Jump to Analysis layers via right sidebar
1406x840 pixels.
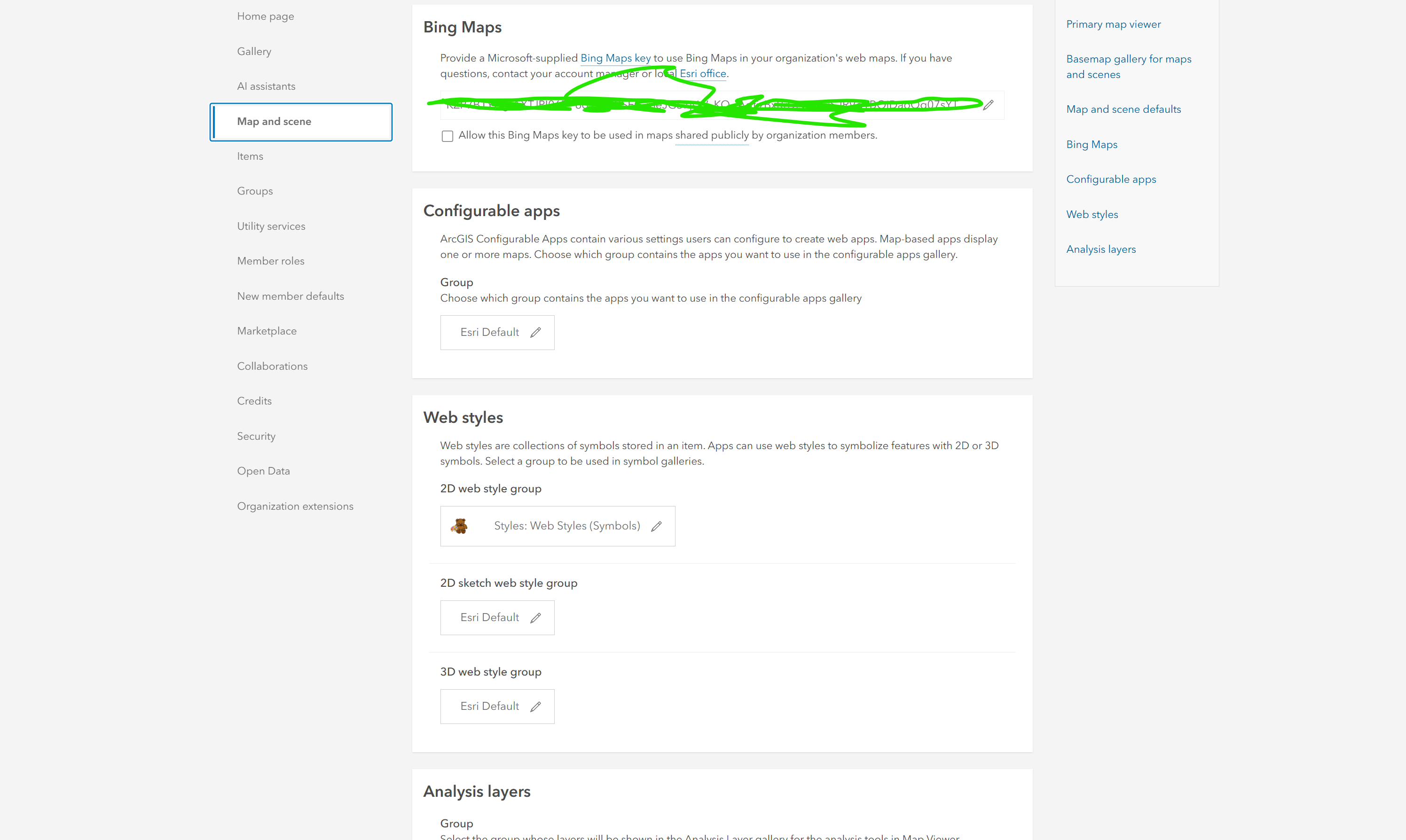[x=1101, y=249]
